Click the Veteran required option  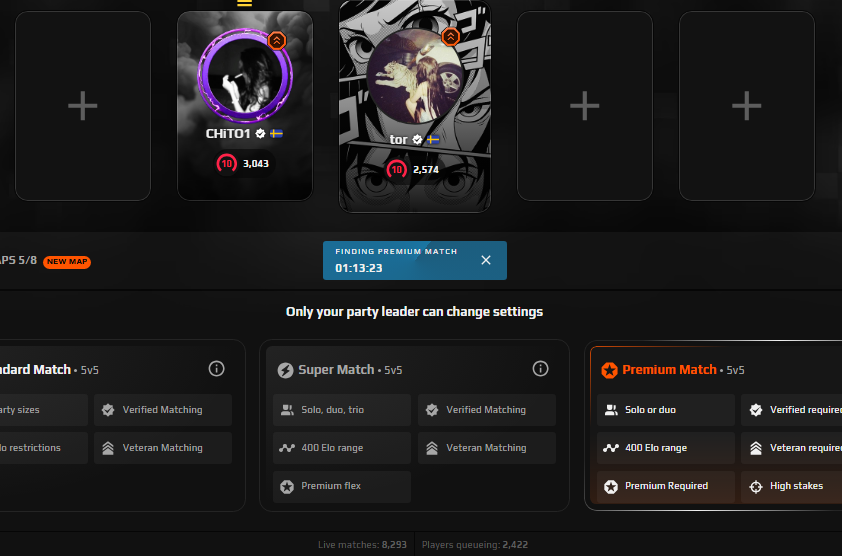(792, 448)
